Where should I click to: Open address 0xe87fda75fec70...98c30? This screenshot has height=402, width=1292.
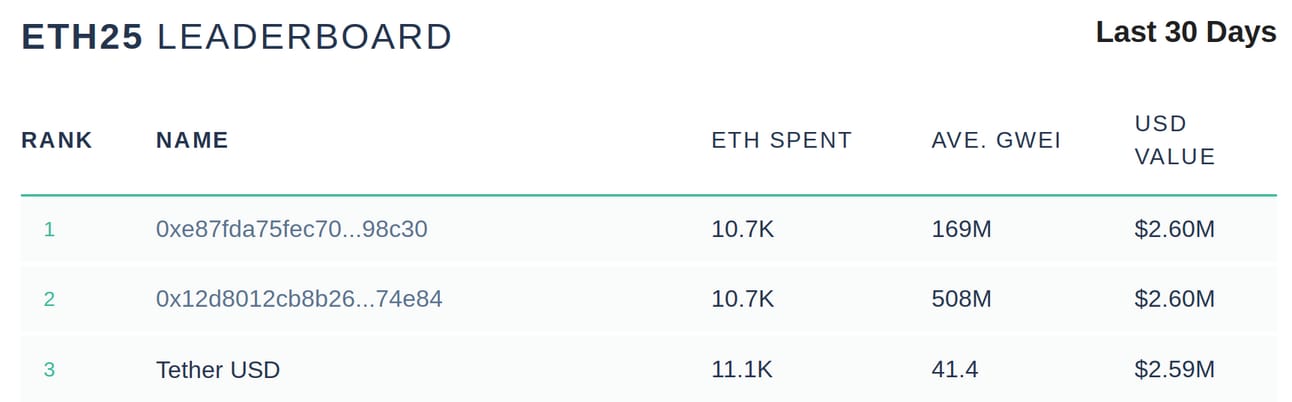(x=292, y=229)
